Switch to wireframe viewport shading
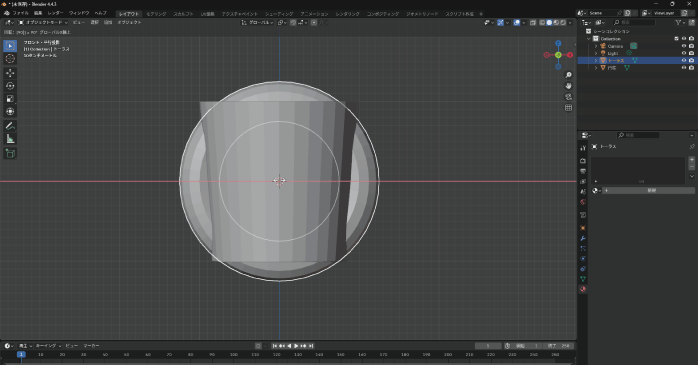The image size is (698, 365). (x=542, y=22)
